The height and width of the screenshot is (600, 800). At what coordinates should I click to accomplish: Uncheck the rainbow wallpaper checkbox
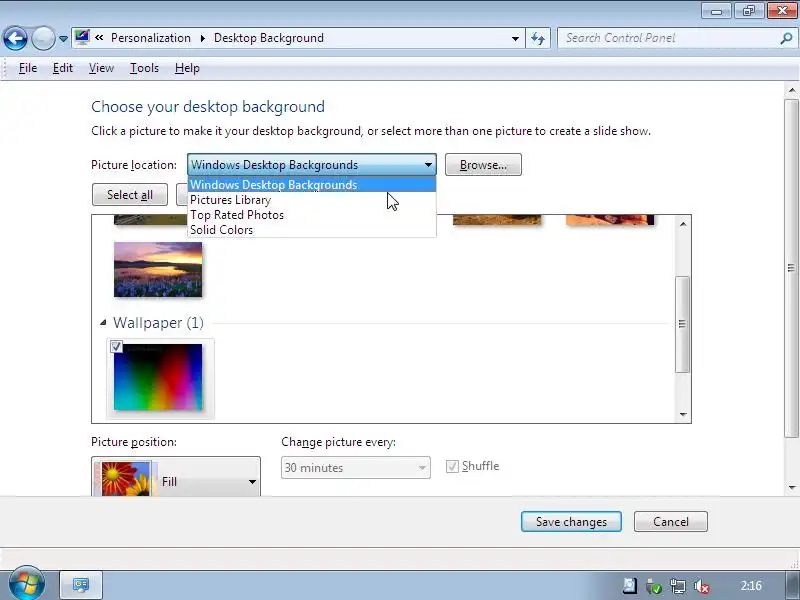pos(116,347)
